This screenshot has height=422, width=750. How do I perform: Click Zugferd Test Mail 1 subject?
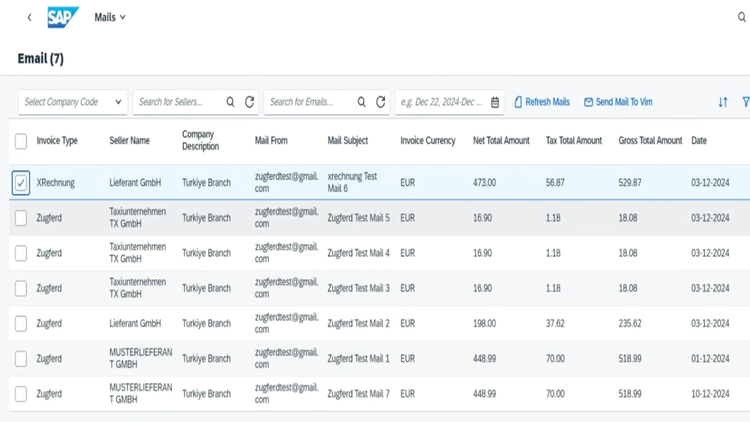358,359
